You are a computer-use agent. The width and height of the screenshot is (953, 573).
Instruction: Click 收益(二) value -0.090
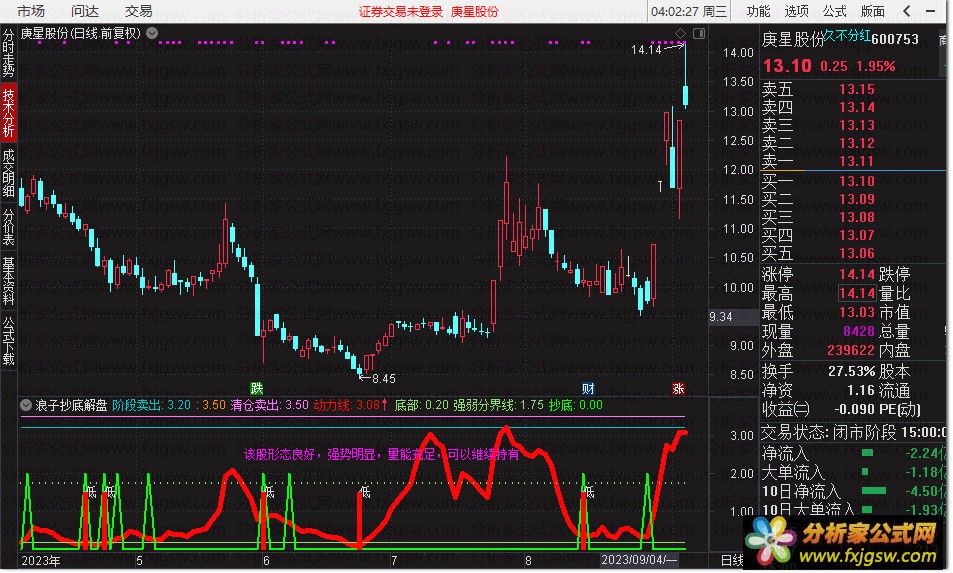pyautogui.click(x=855, y=410)
